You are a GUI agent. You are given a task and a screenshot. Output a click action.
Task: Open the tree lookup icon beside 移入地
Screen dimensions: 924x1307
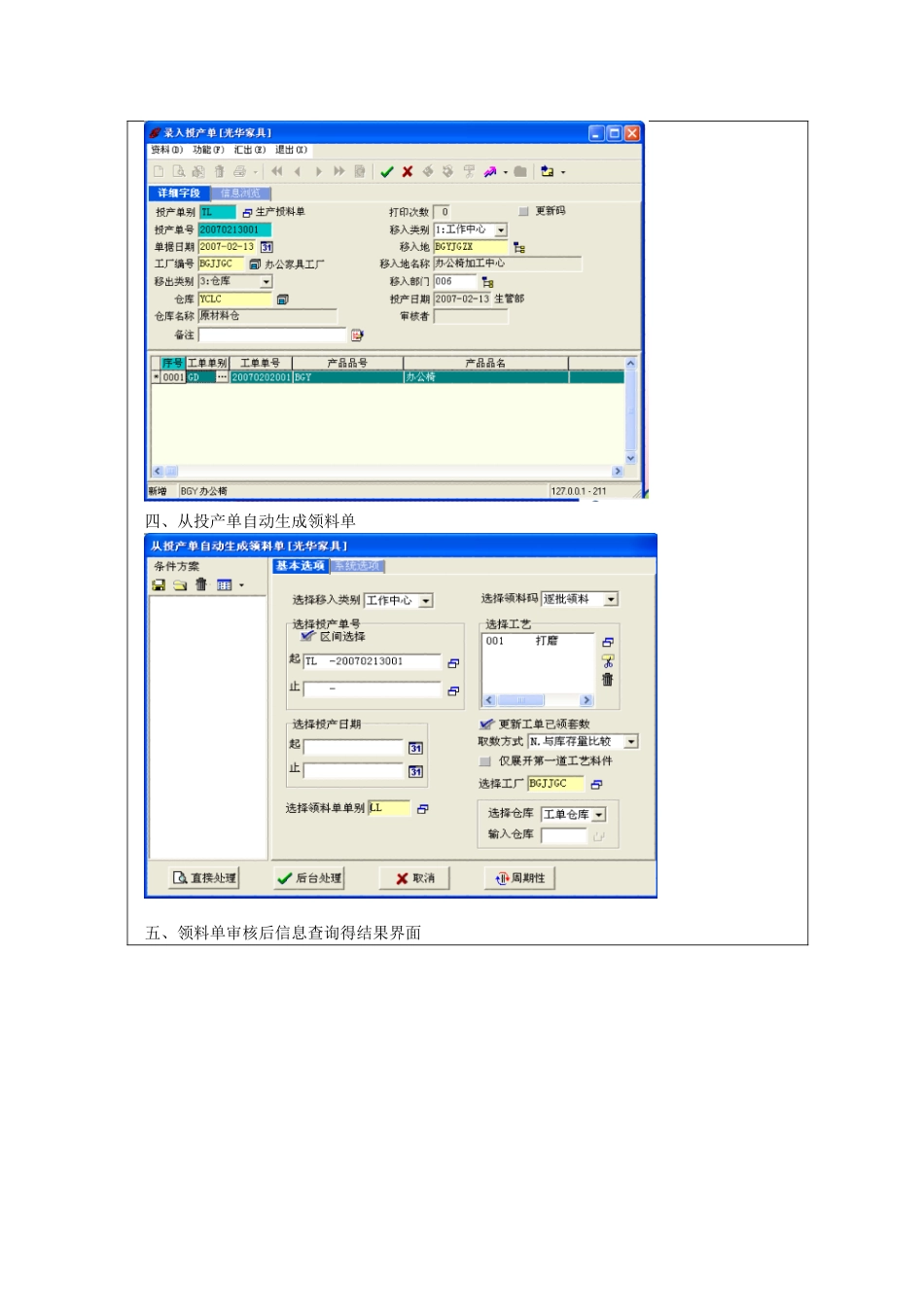click(519, 248)
